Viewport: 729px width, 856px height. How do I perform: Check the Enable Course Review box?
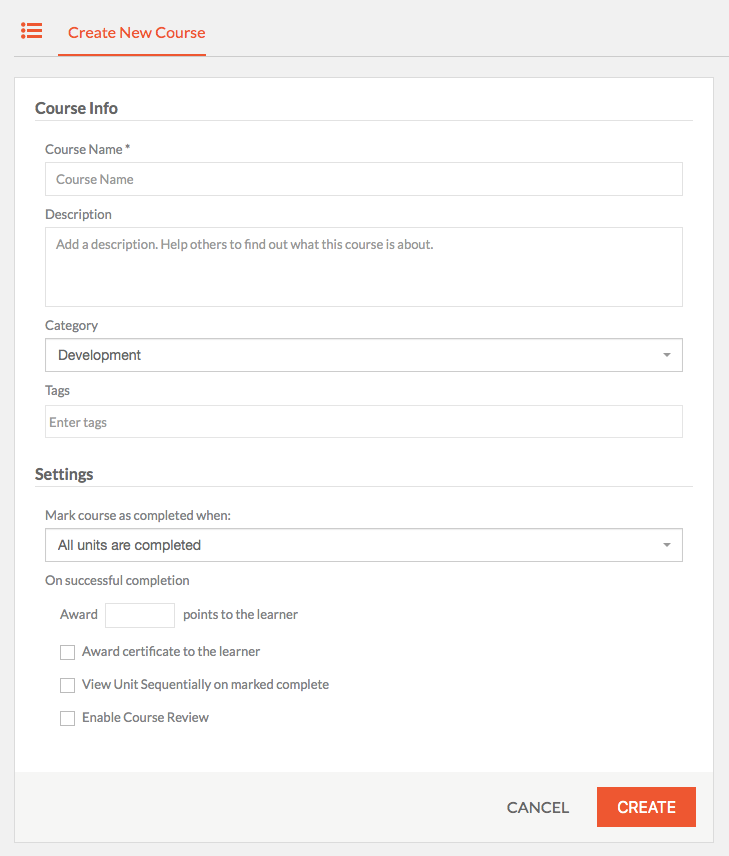67,718
